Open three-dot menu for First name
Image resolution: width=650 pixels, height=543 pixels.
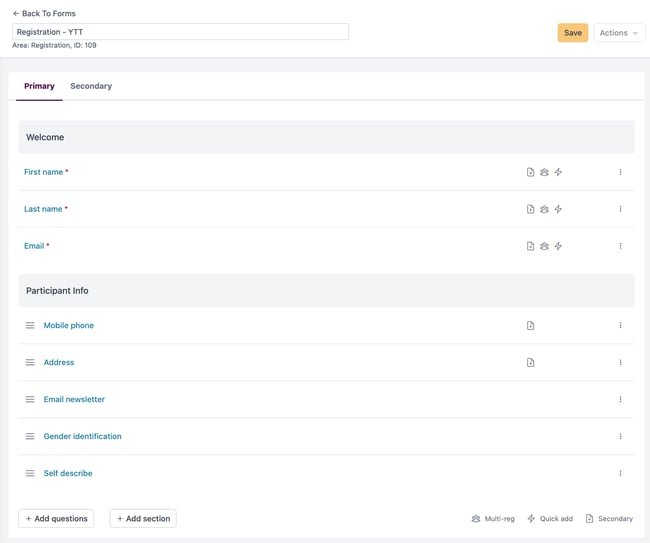click(x=620, y=172)
